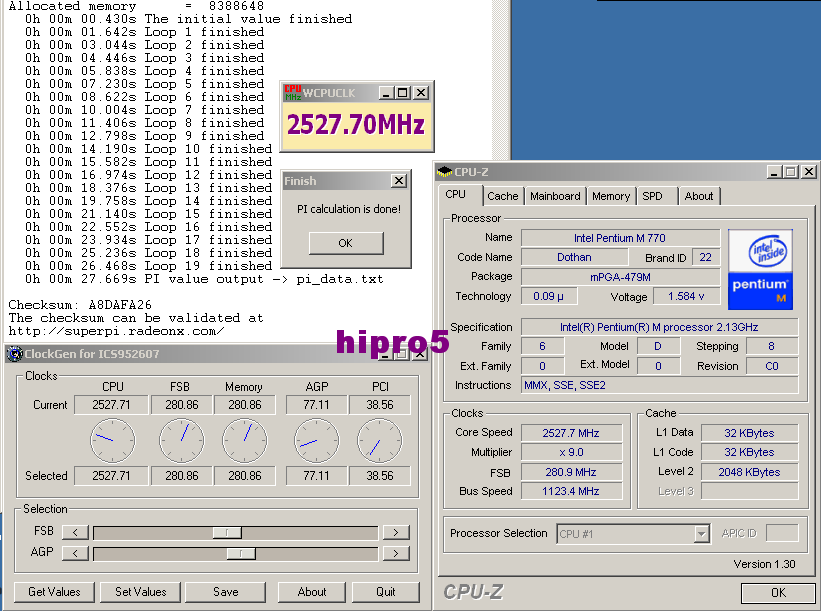Viewport: 821px width, 611px height.
Task: Click the Selected CPU value field
Action: 111,475
